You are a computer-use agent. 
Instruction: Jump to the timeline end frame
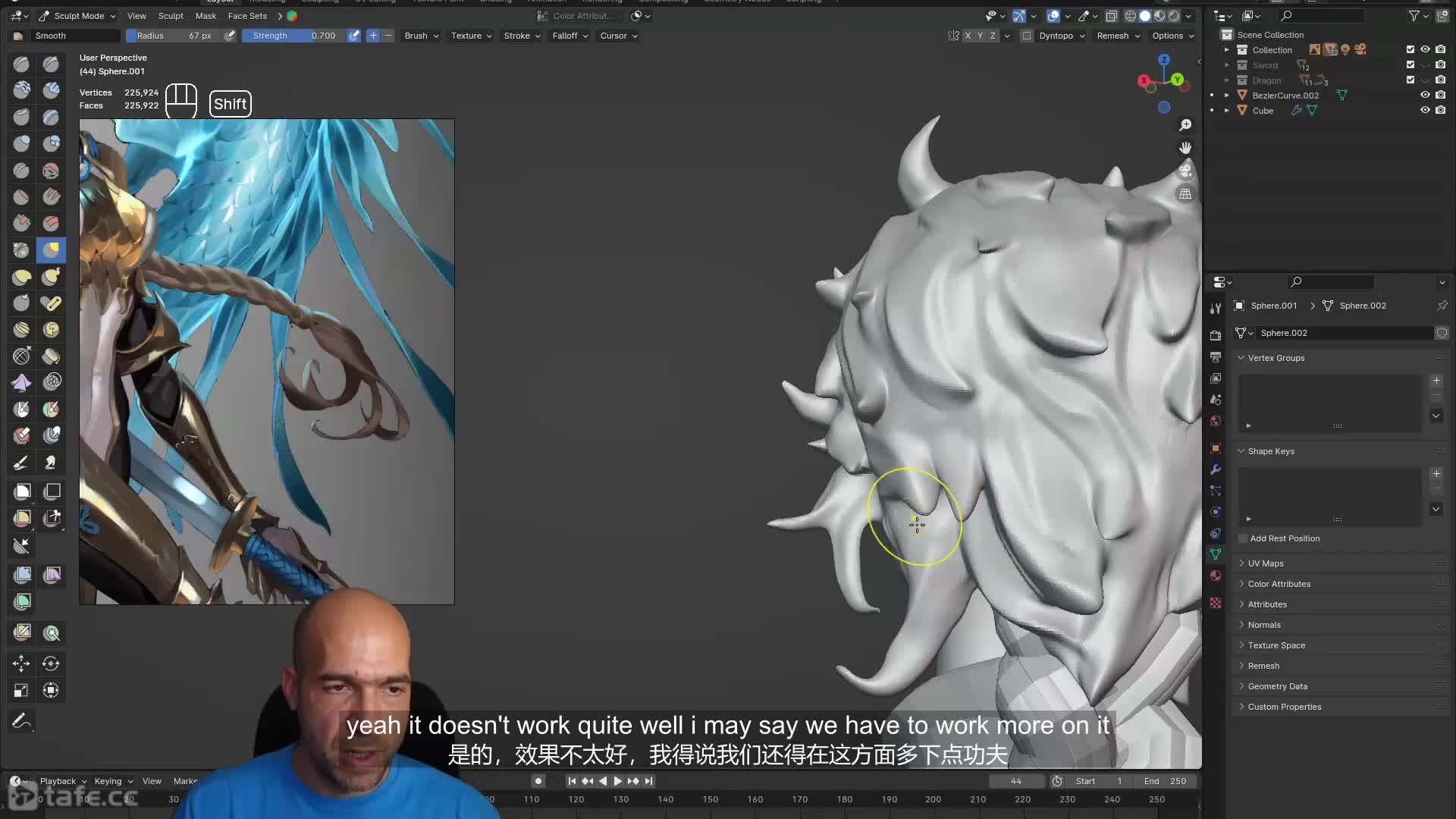pos(648,781)
